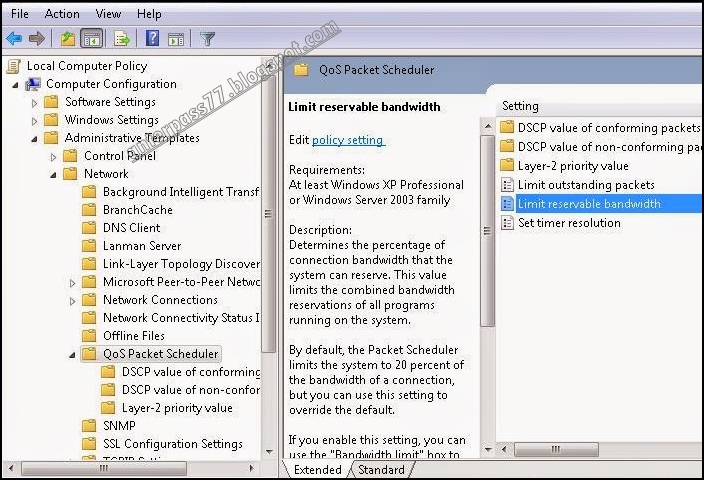
Task: Select 'DSCP value of conforming packets' in list
Action: coord(609,128)
